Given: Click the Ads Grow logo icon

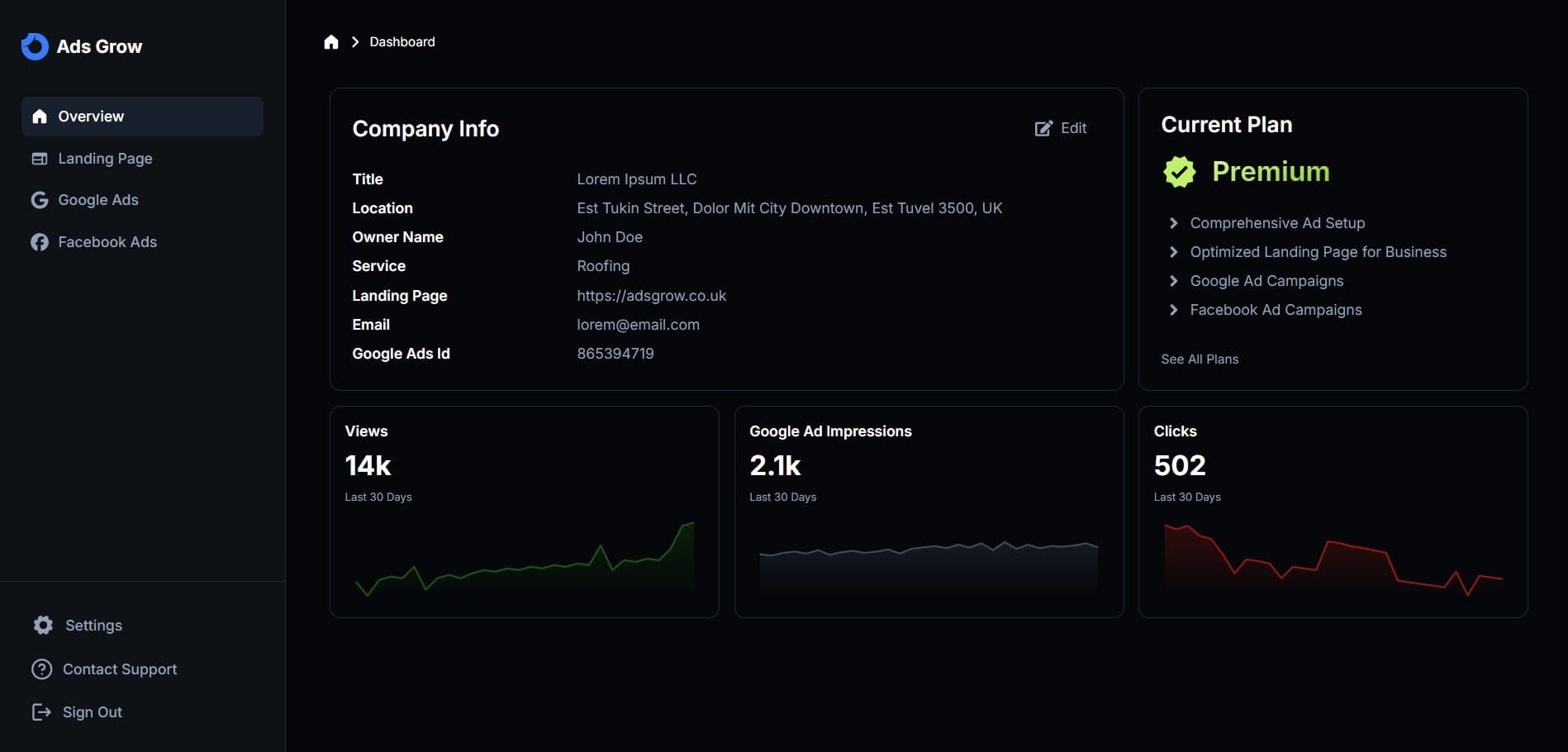Looking at the screenshot, I should coord(35,46).
